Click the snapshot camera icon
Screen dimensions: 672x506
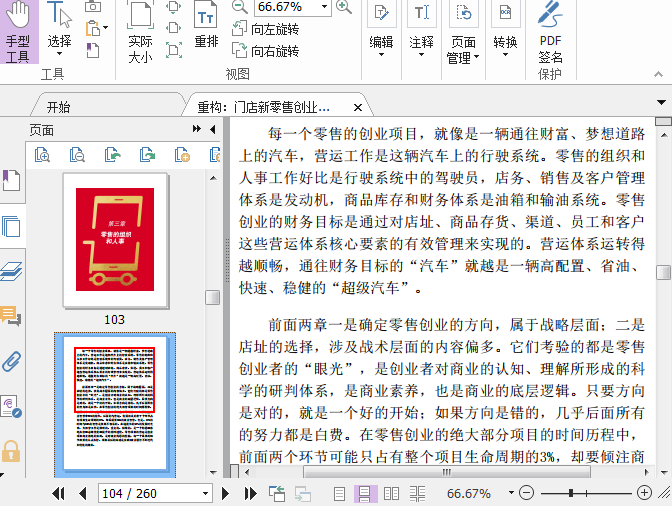pos(93,6)
